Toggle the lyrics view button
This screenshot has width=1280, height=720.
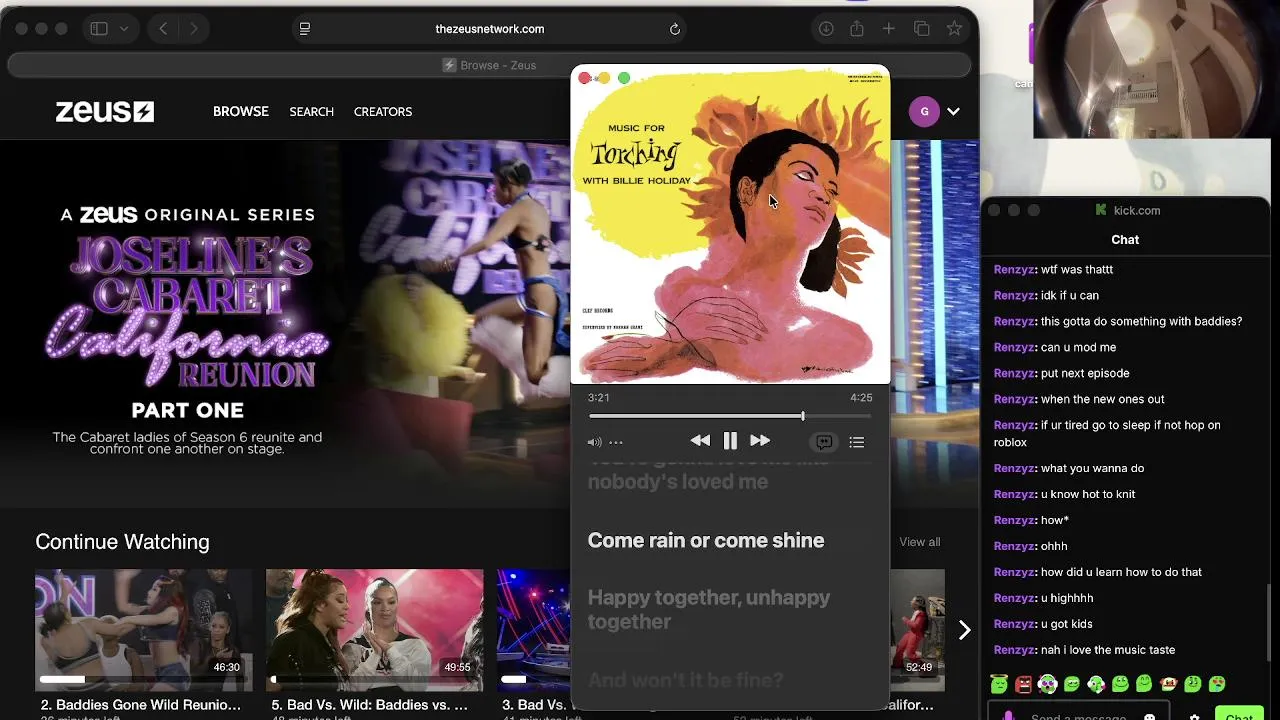824,442
